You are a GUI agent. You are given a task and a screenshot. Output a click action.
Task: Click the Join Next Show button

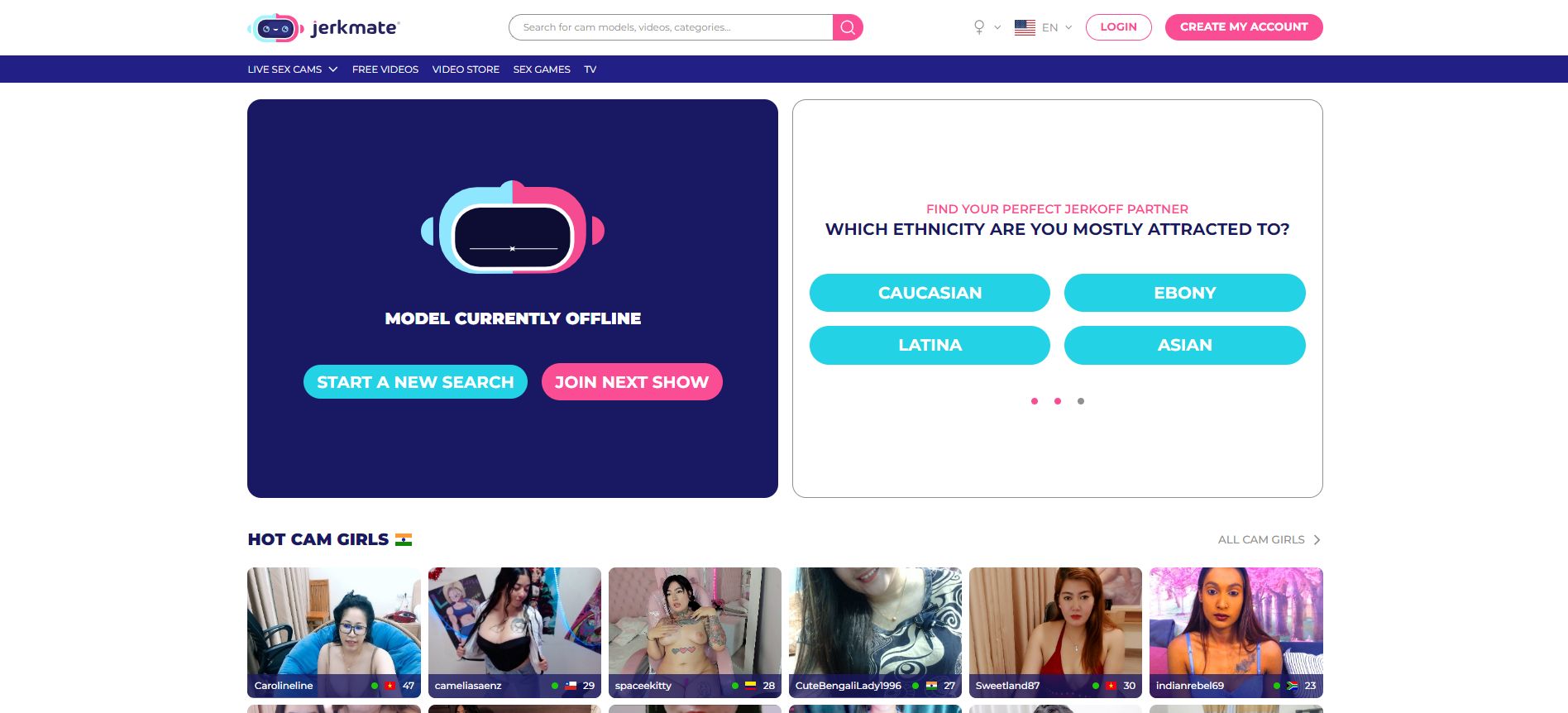coord(632,382)
